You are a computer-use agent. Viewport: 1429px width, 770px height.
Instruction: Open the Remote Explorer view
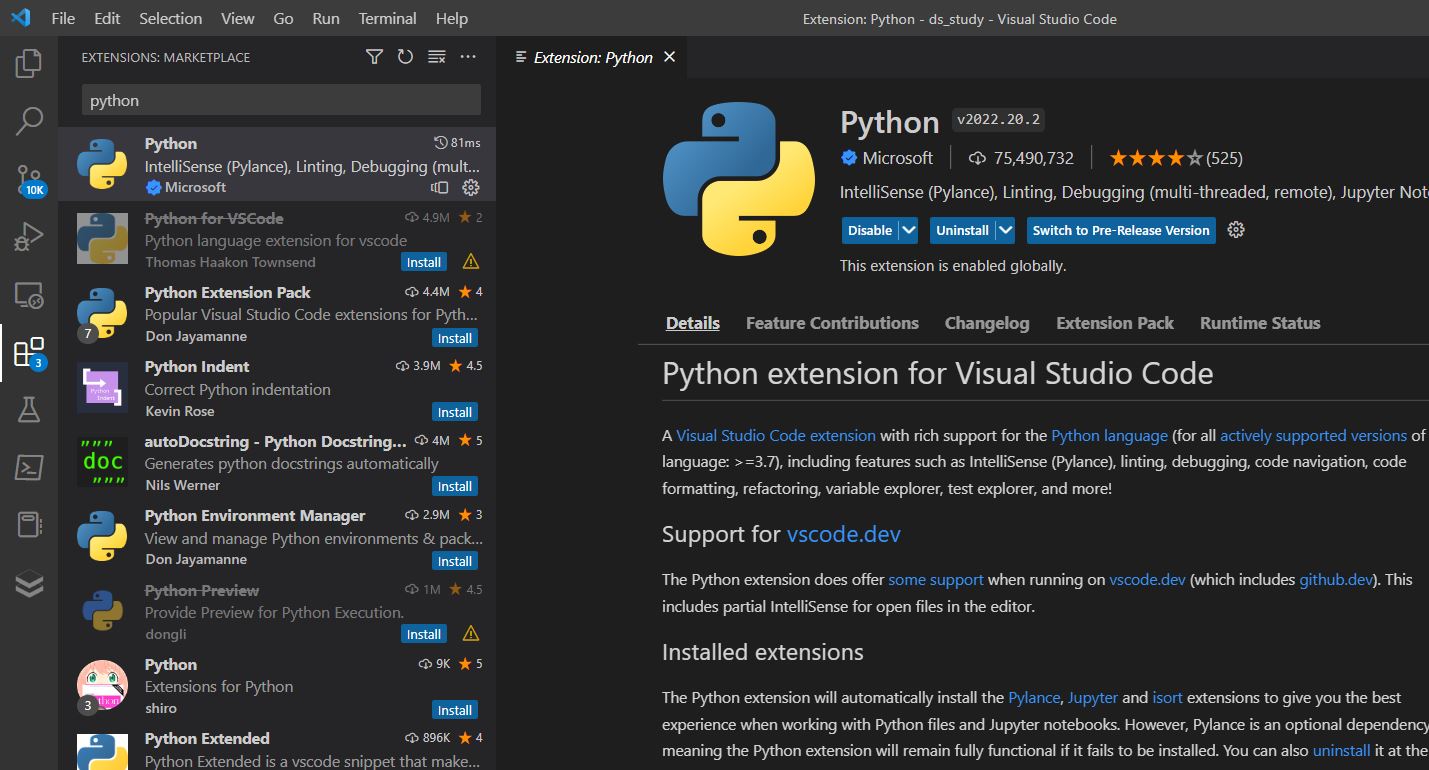[29, 295]
